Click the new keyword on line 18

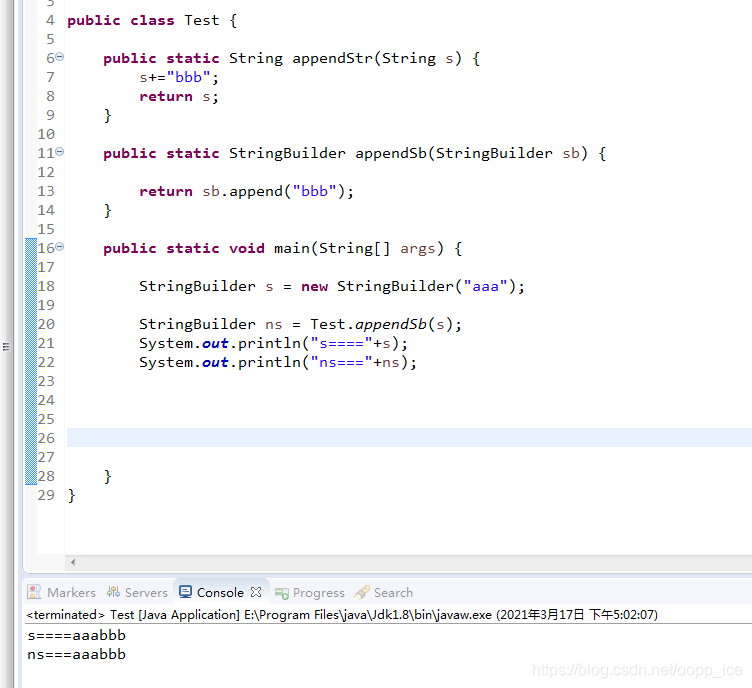[x=315, y=287]
